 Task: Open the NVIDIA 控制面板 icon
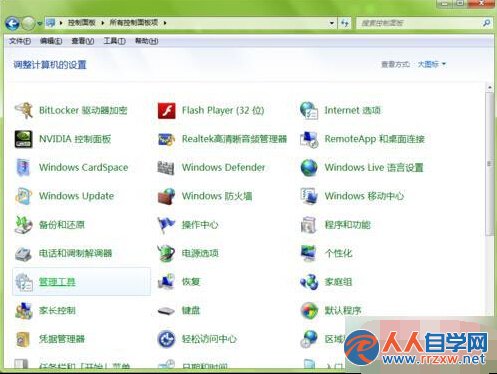coord(24,139)
